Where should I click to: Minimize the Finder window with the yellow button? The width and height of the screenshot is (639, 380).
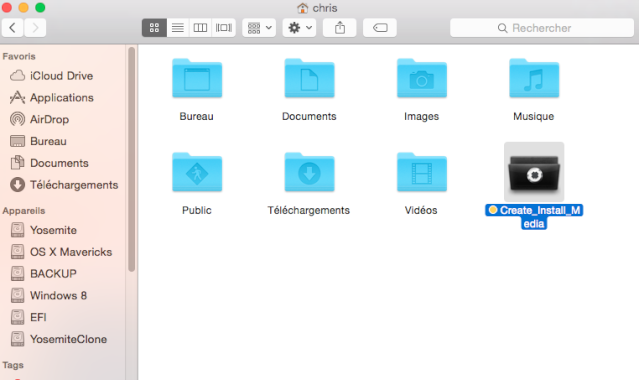(23, 7)
